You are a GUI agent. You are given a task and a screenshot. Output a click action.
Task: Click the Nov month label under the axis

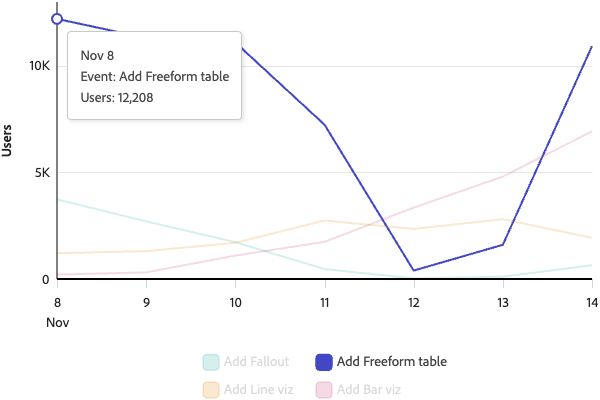click(57, 322)
